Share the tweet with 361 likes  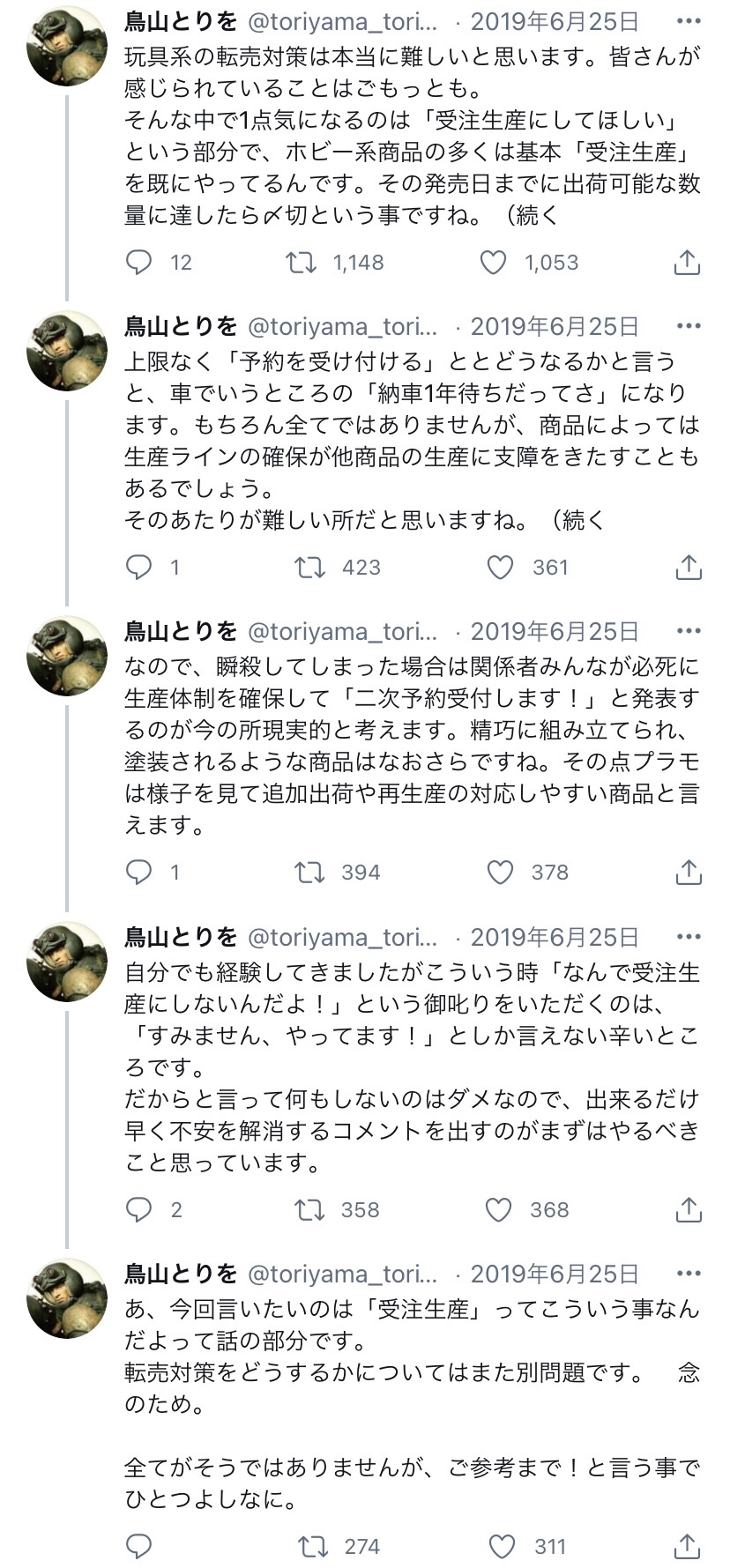coord(688,567)
